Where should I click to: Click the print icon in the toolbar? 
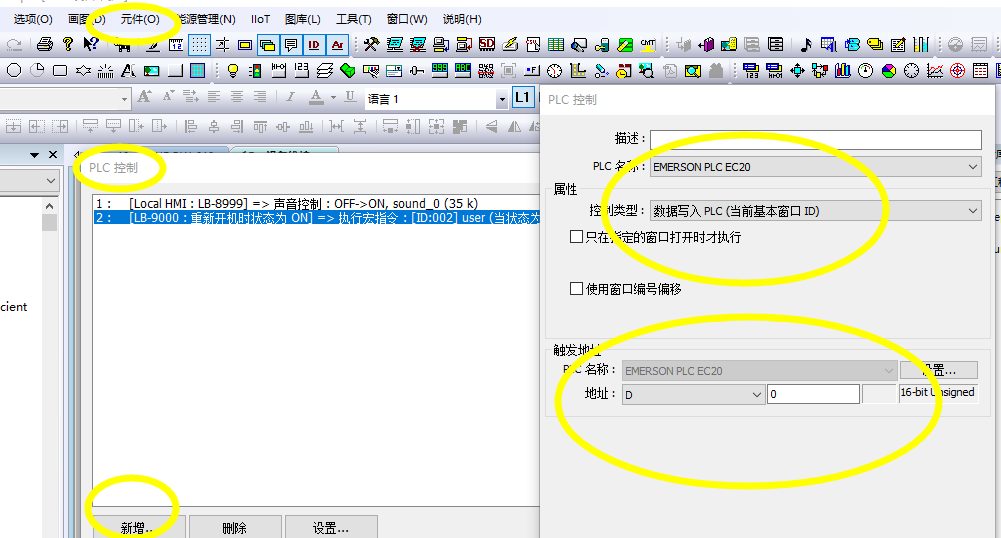44,44
